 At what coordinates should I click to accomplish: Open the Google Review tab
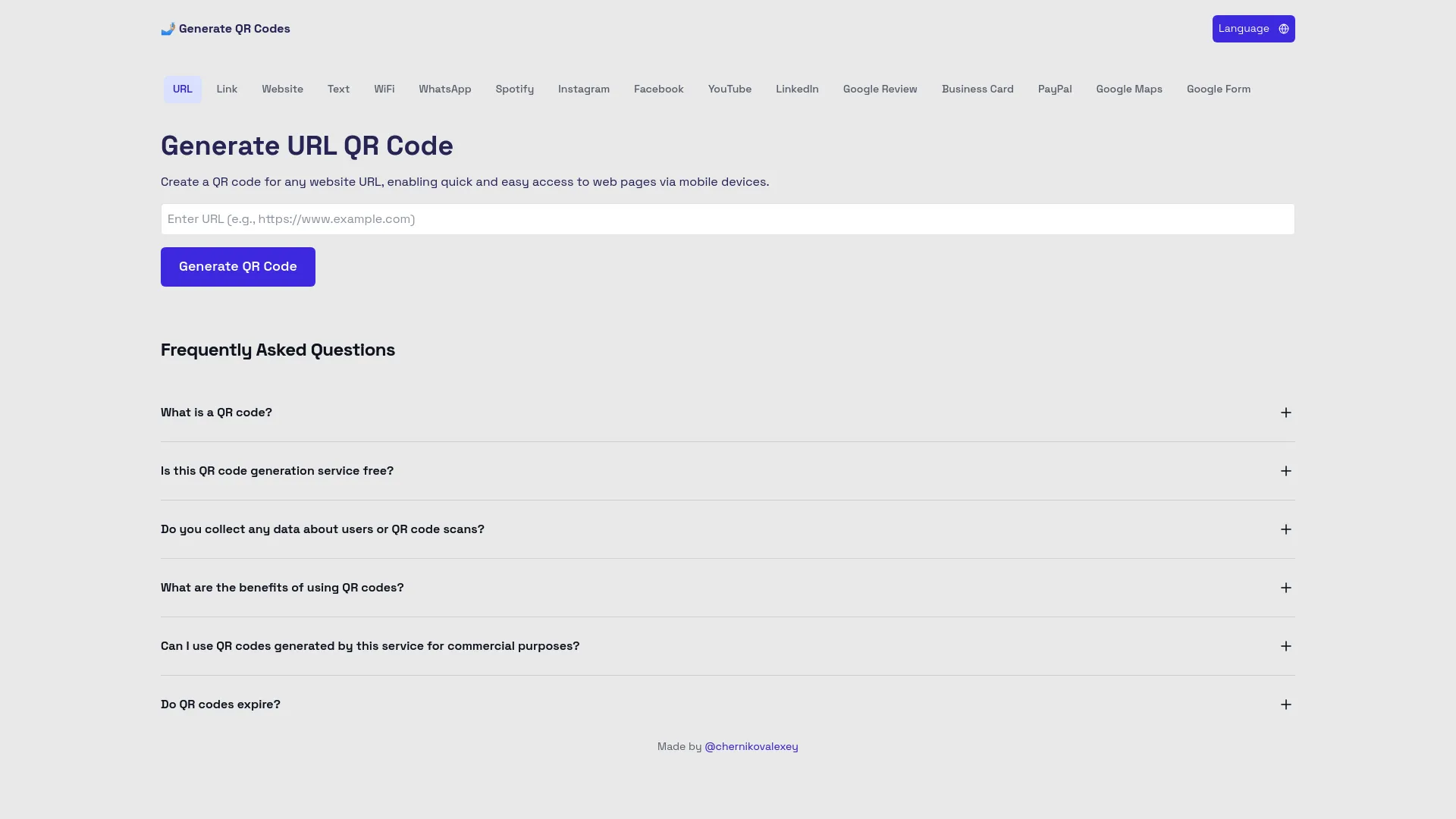tap(880, 89)
